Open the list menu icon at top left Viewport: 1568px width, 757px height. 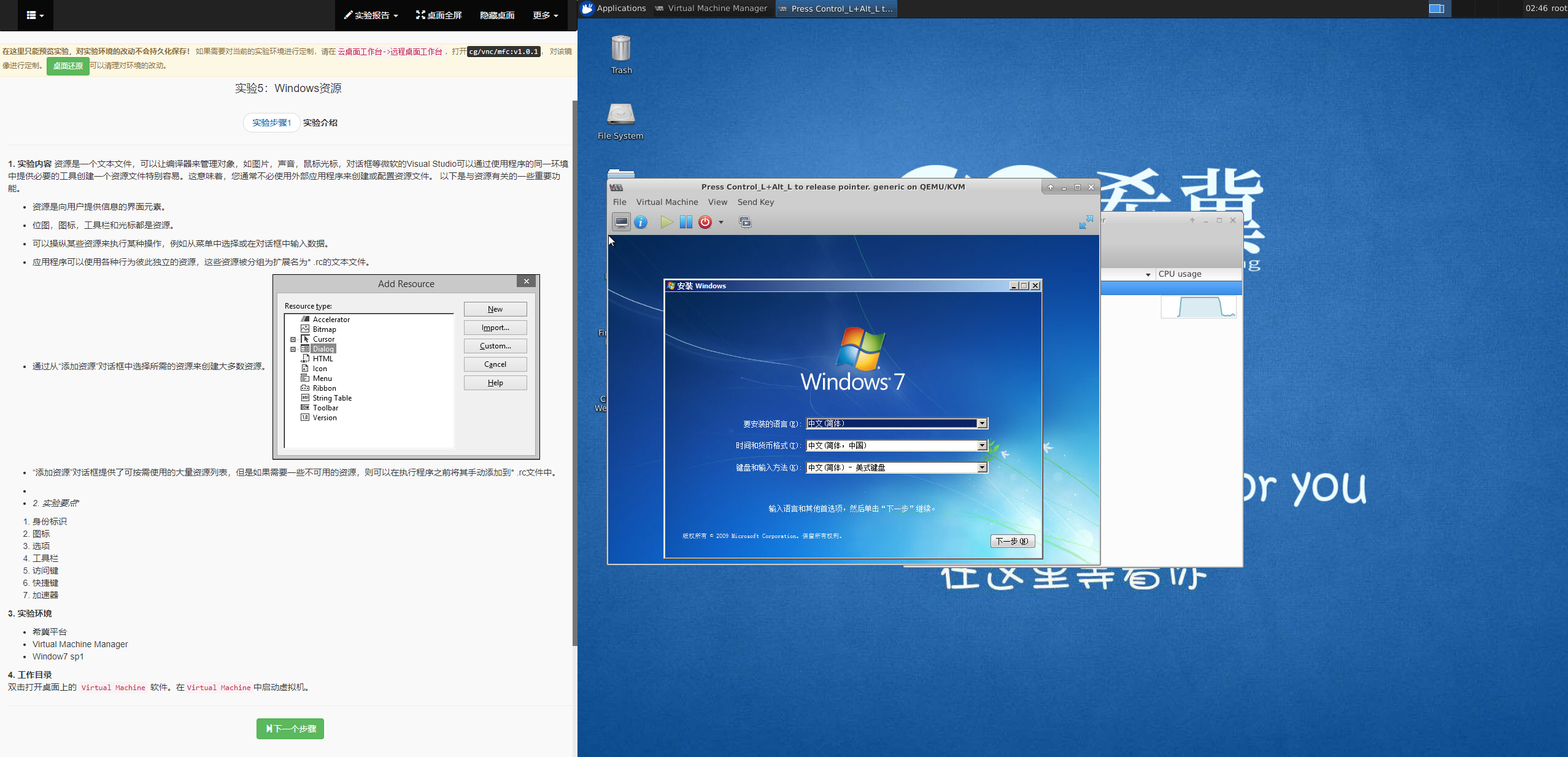(35, 15)
